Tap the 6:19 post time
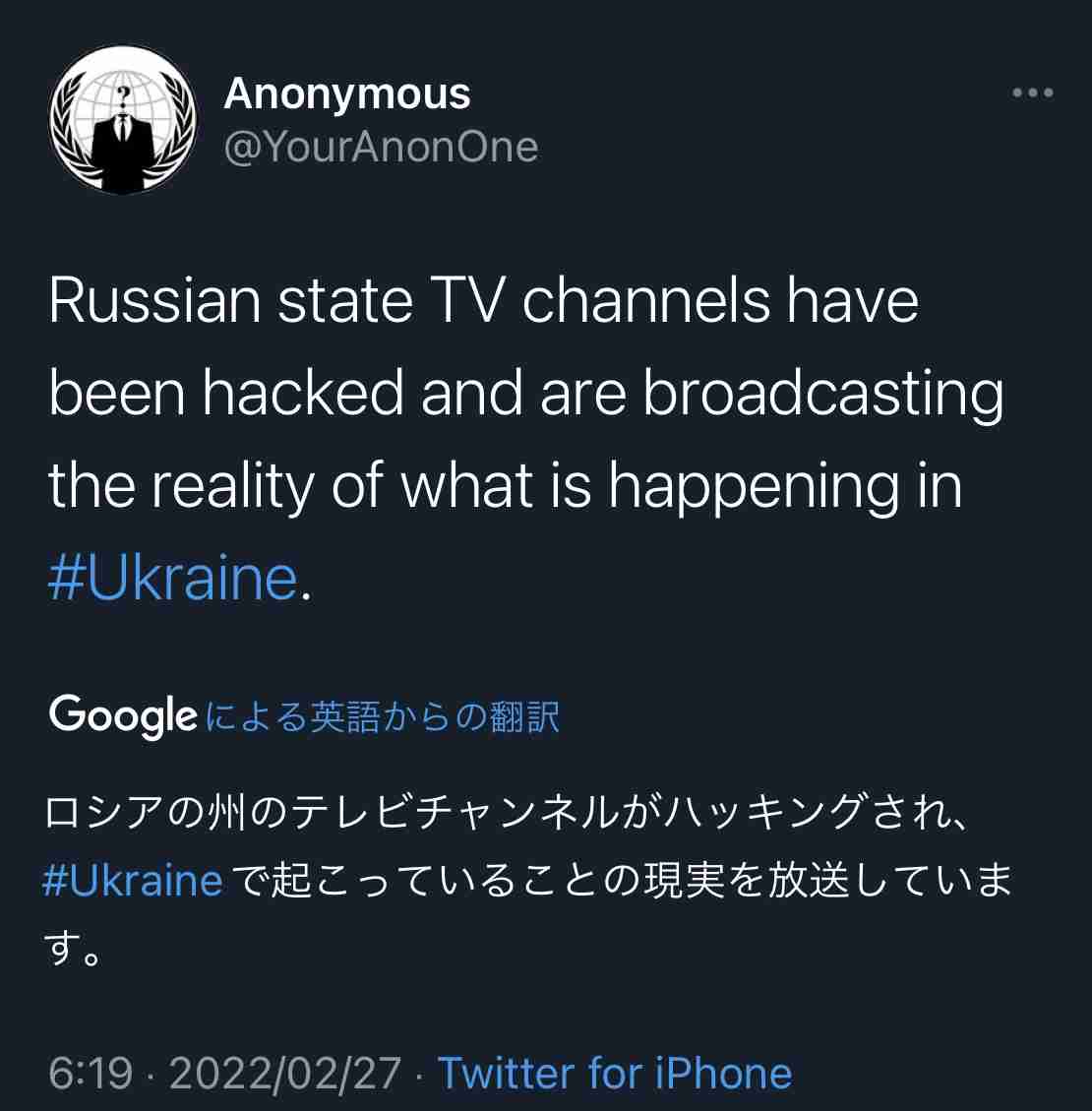The image size is (1092, 1111). (91, 1073)
